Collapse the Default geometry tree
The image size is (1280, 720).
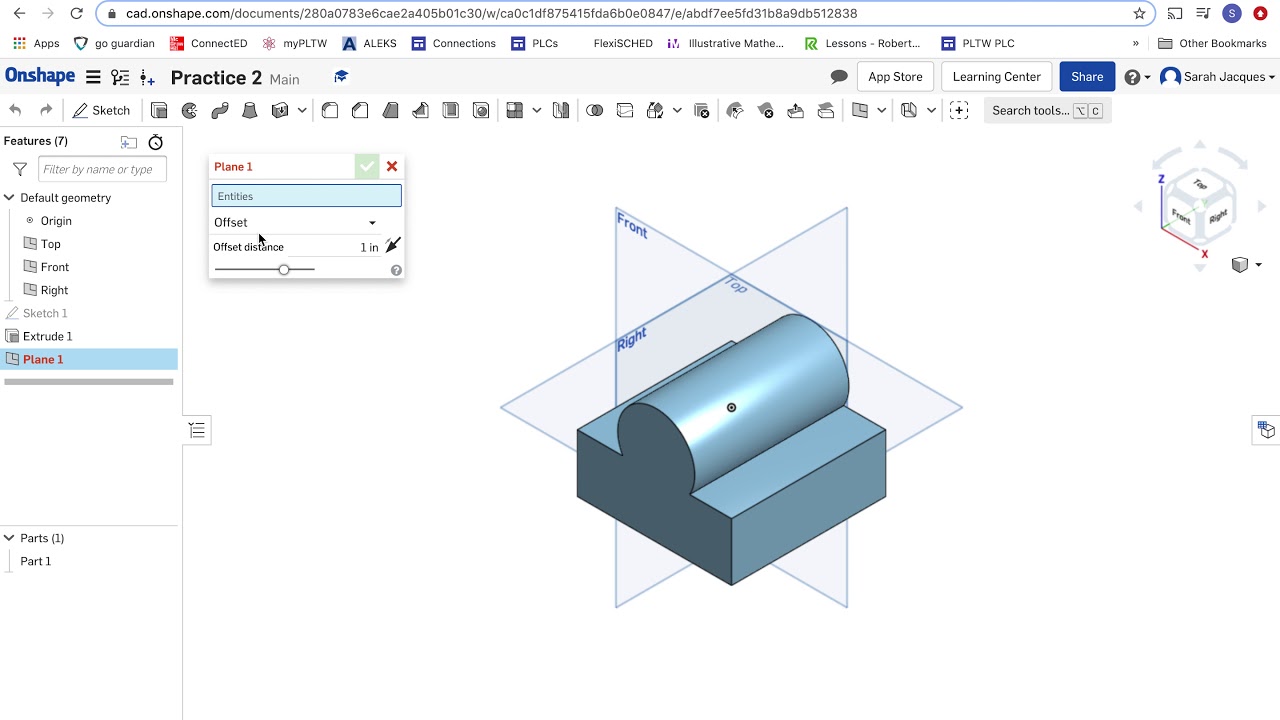[9, 198]
